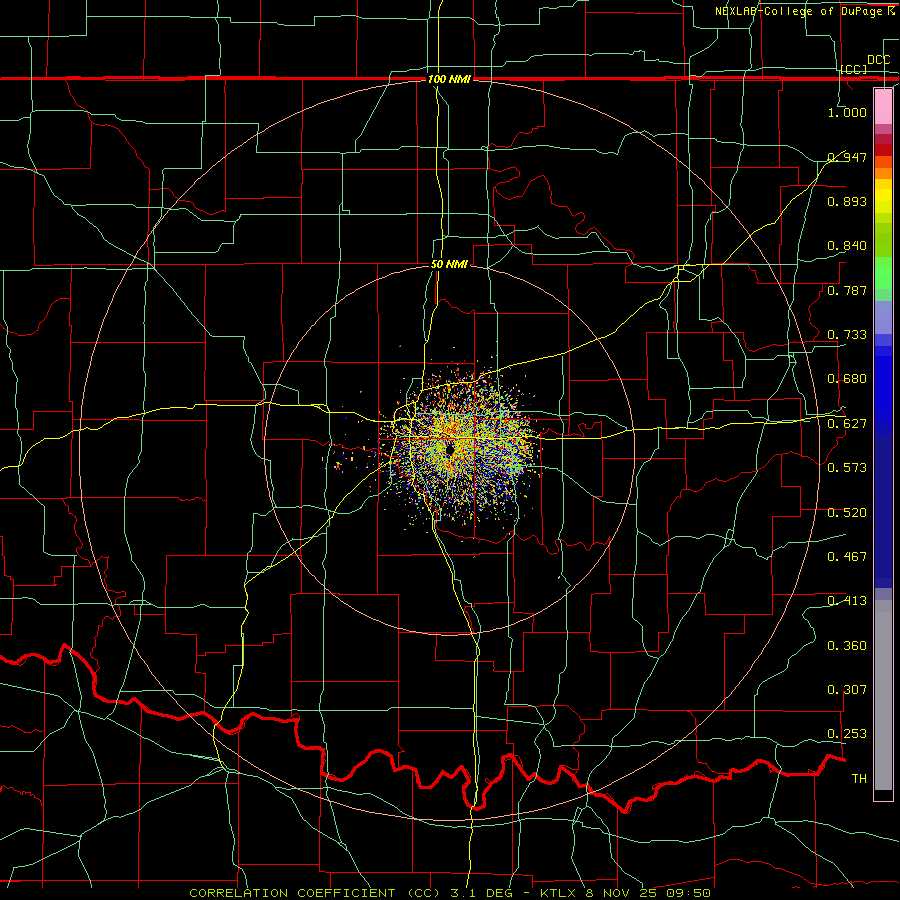Click the 0.680 color scale value
The height and width of the screenshot is (900, 900).
click(x=847, y=379)
